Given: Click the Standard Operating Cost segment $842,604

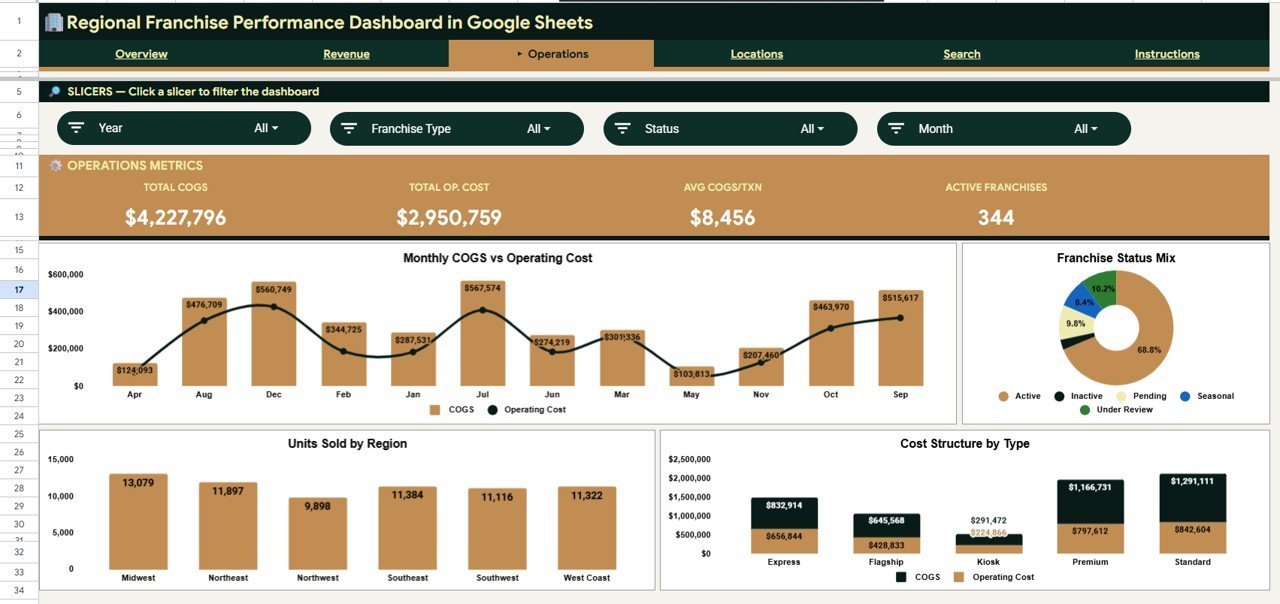Looking at the screenshot, I should pos(1193,538).
